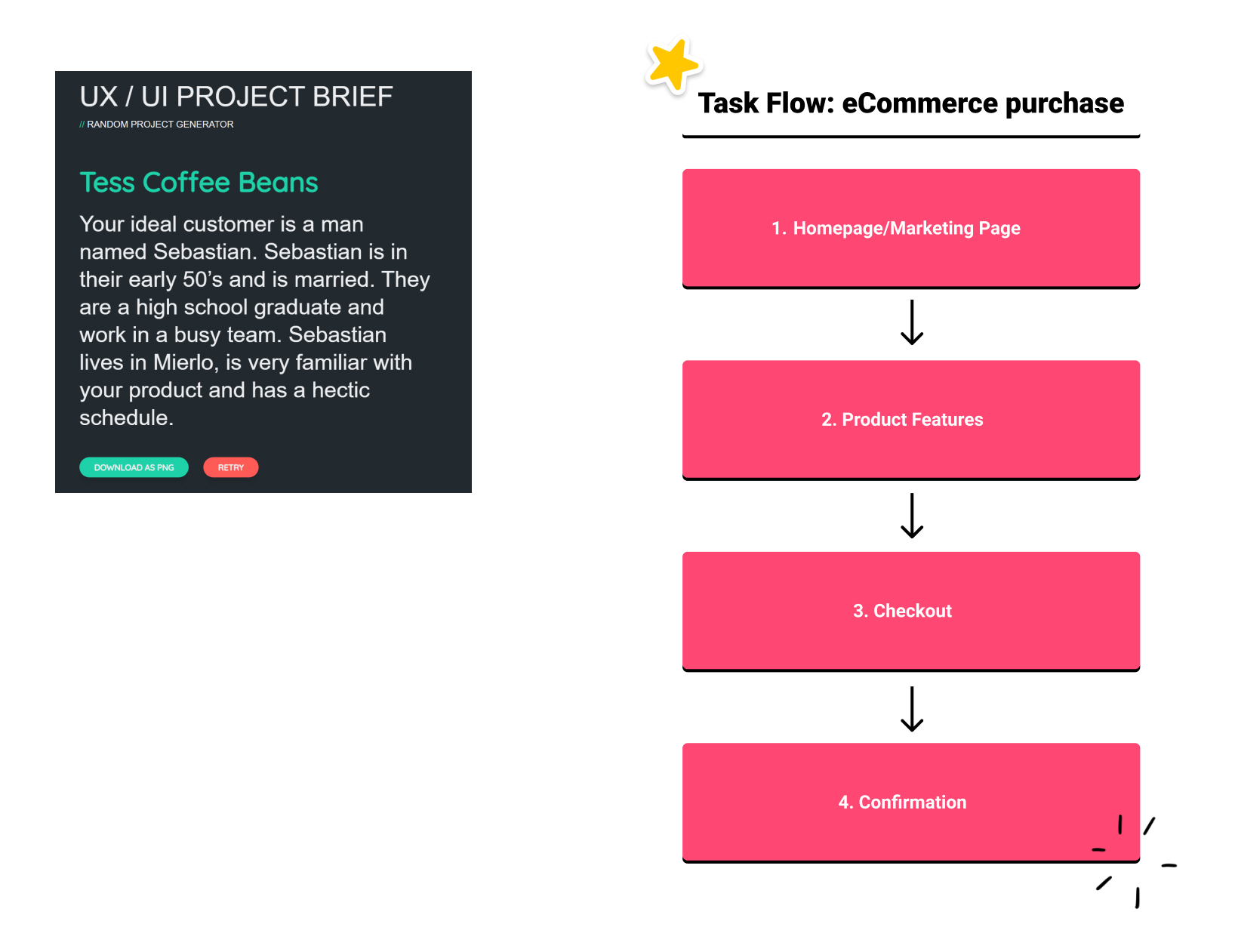Click the red Retry button
Screen dimensions: 1235x952
(231, 467)
